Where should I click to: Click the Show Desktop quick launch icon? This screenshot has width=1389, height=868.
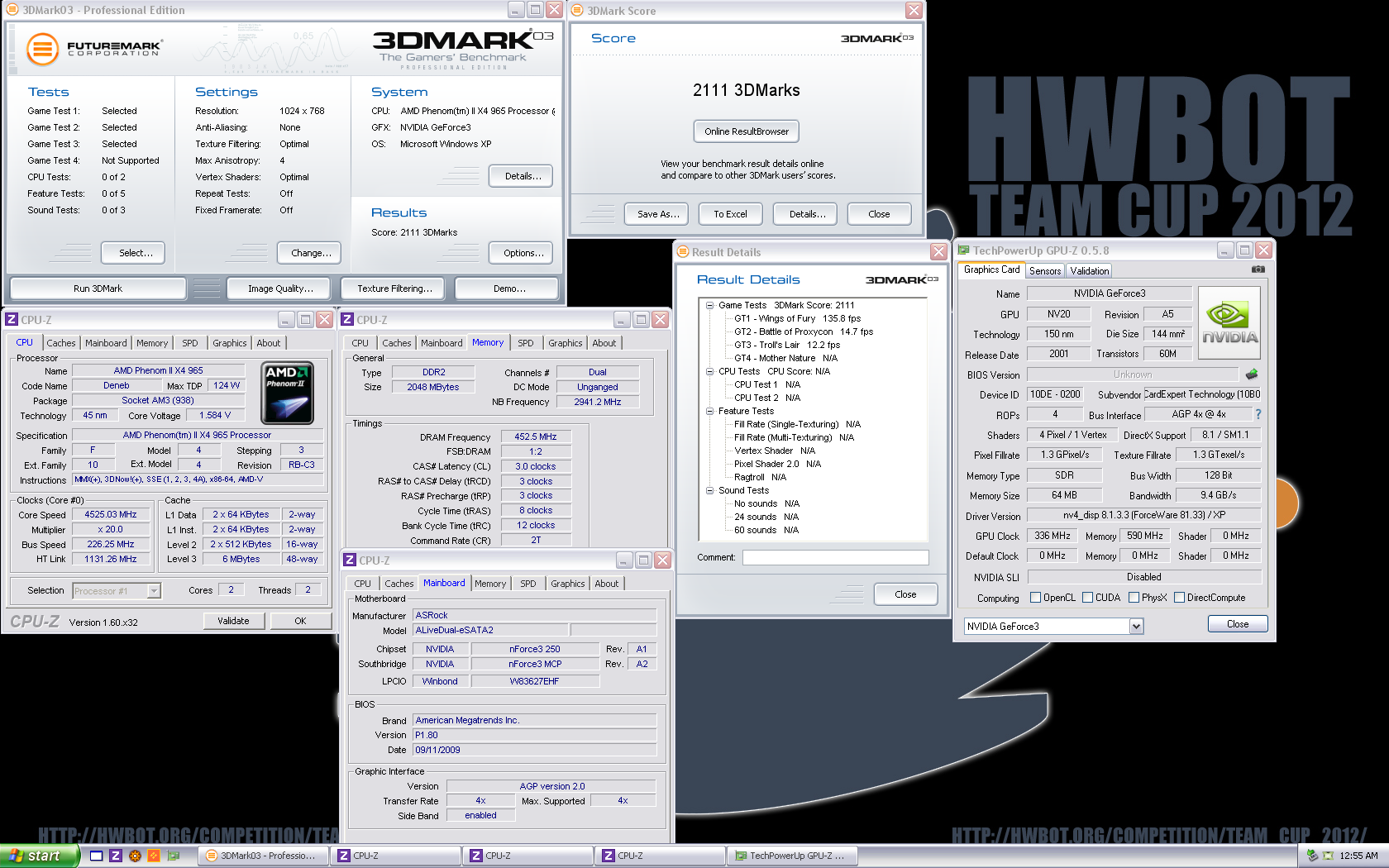(x=96, y=856)
